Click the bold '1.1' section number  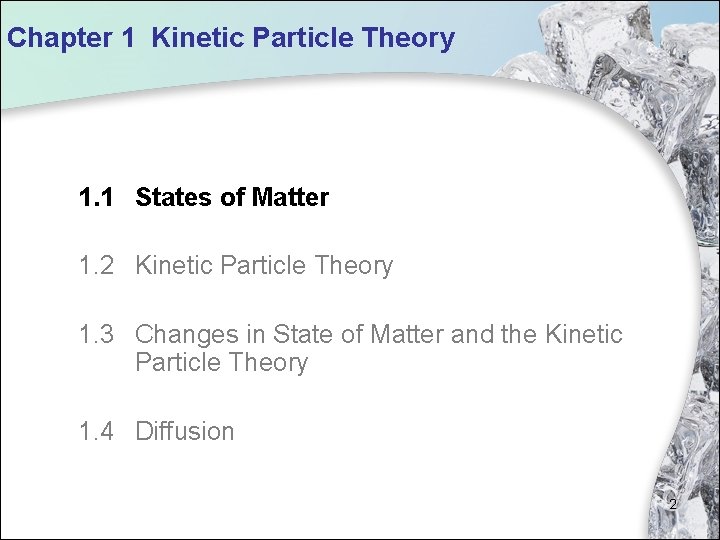[96, 197]
